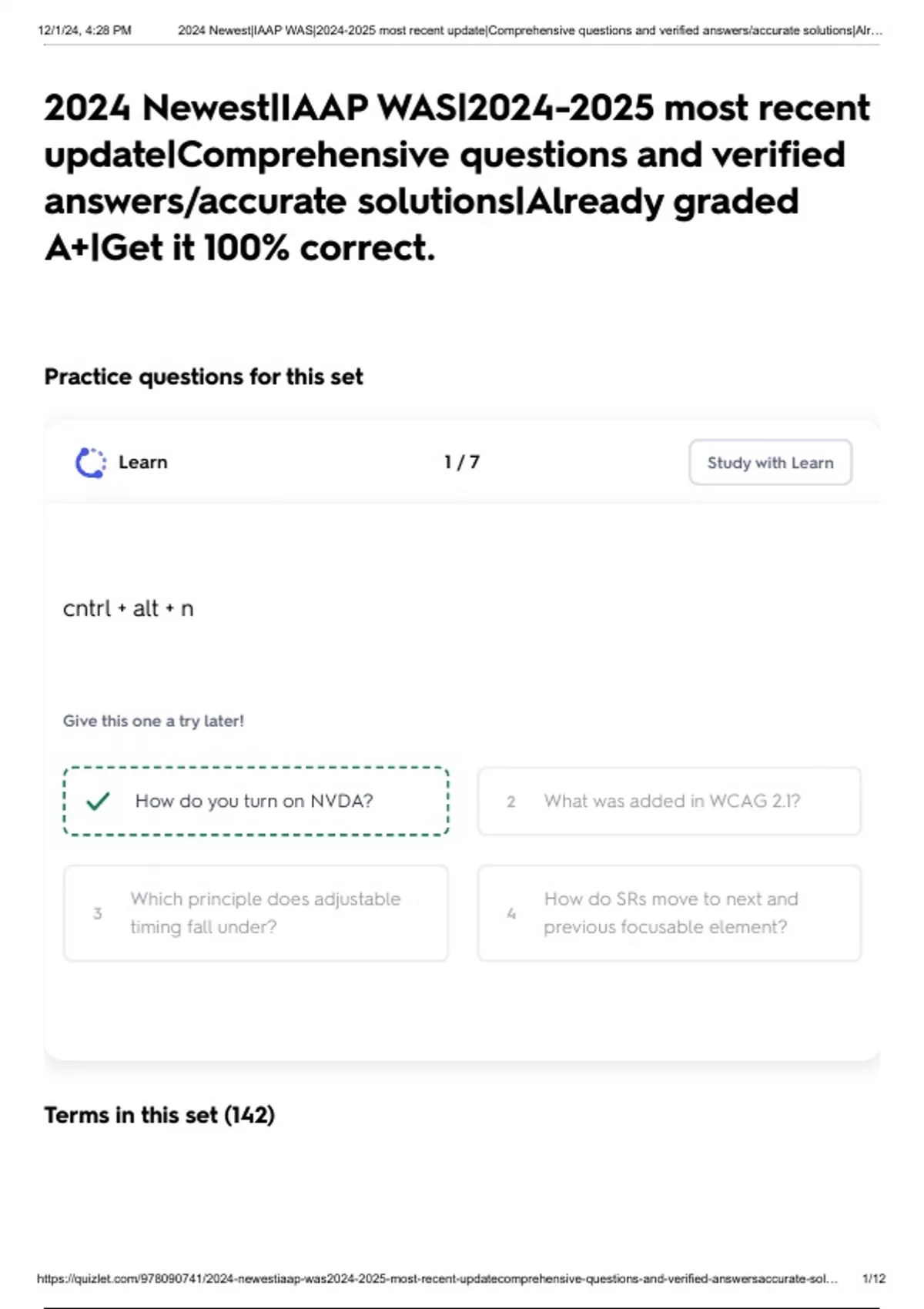Click answer number 3 badge
The width and height of the screenshot is (924, 1309).
pos(98,913)
